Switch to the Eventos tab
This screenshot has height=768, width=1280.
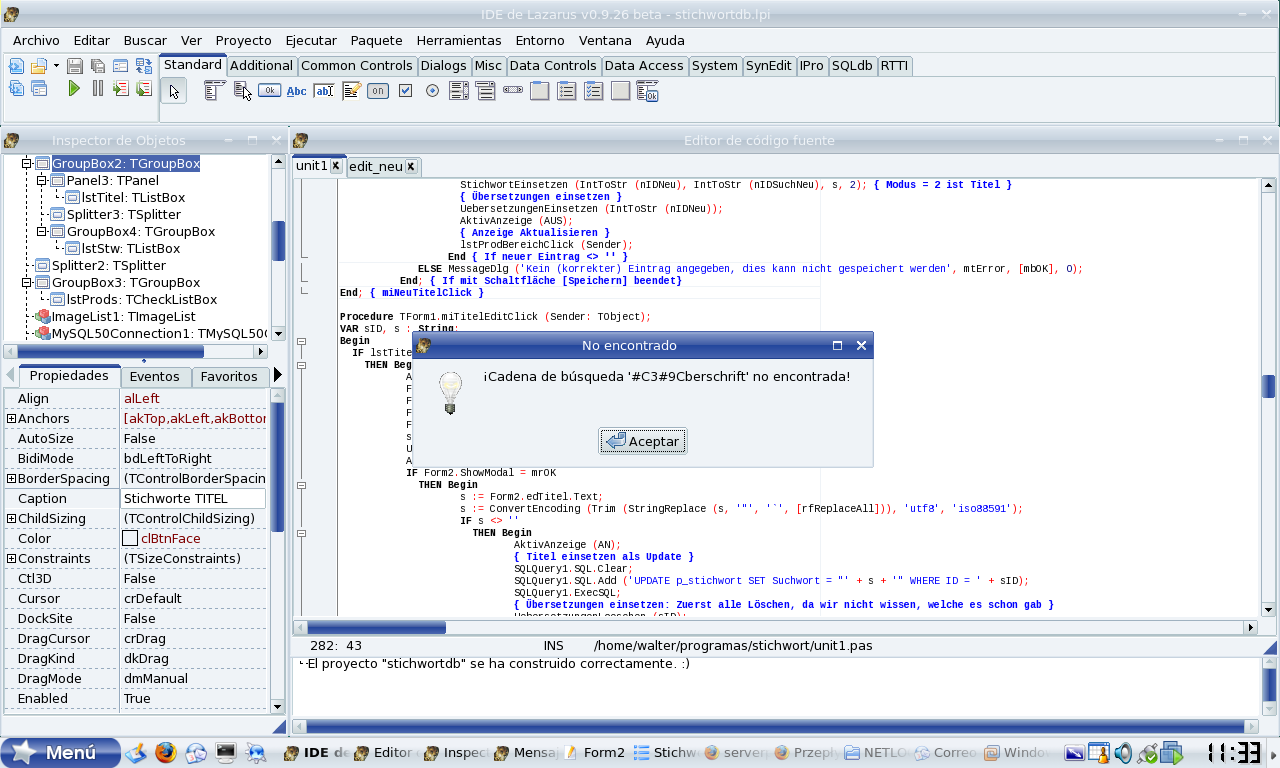(155, 377)
